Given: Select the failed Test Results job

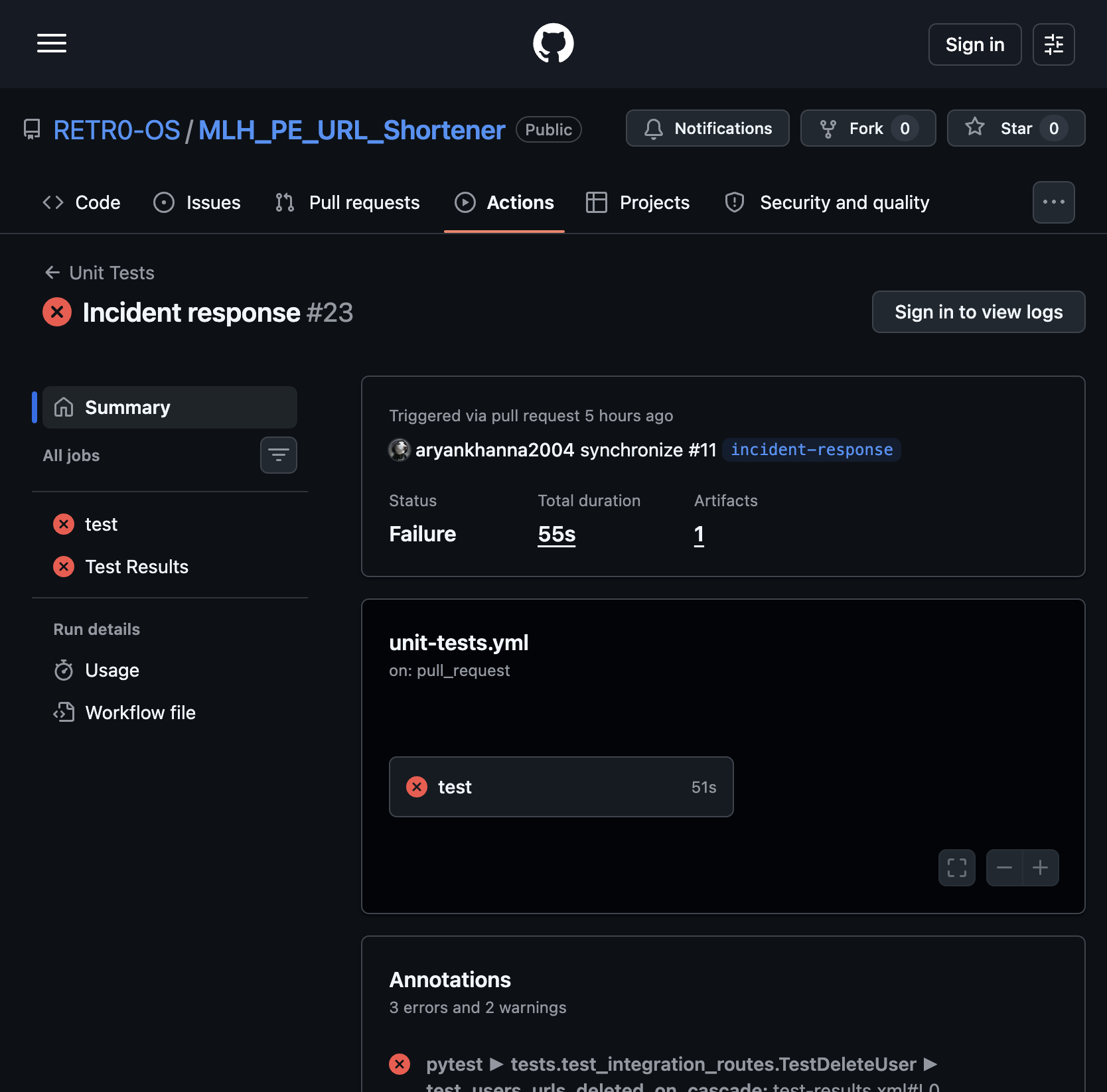Looking at the screenshot, I should (136, 566).
